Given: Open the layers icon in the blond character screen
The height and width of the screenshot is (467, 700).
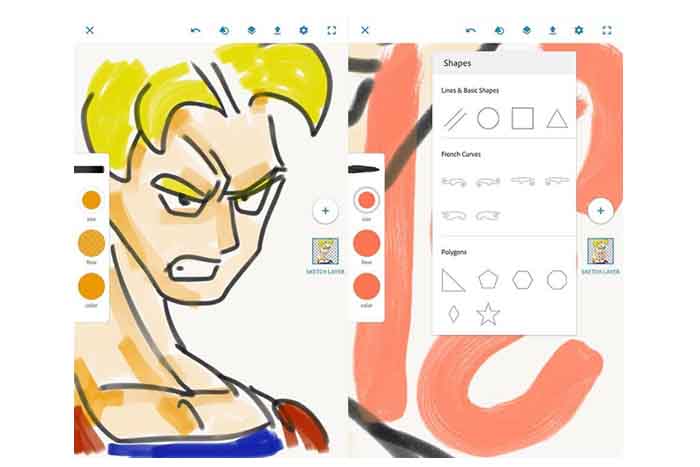Looking at the screenshot, I should (x=251, y=30).
